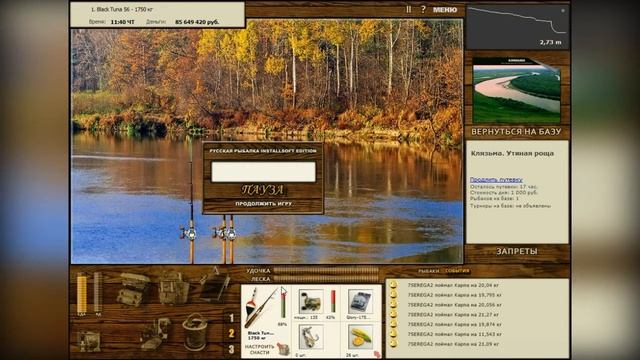Screen dimensions: 640x360
Task: Click event row 'Карпа на 21,09 кг'
Action: (x=453, y=344)
